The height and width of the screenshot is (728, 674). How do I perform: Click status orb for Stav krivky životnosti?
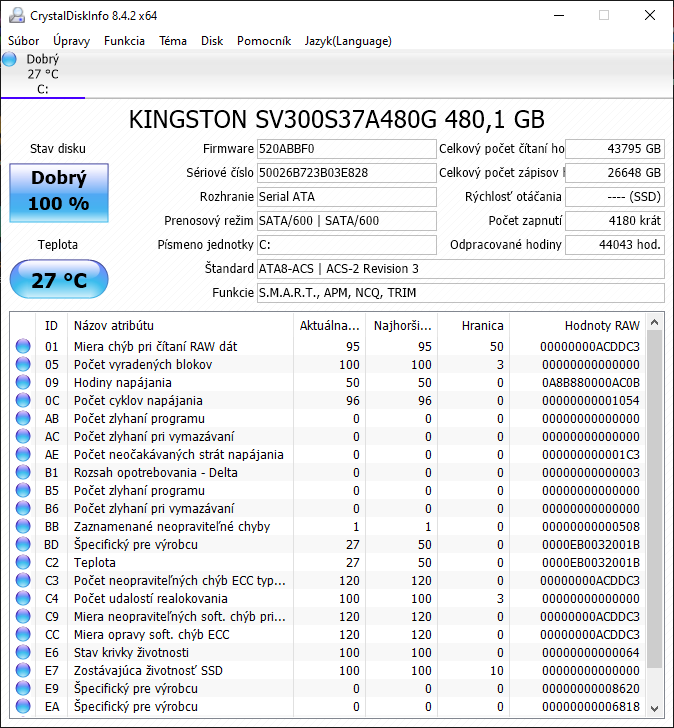click(x=23, y=653)
